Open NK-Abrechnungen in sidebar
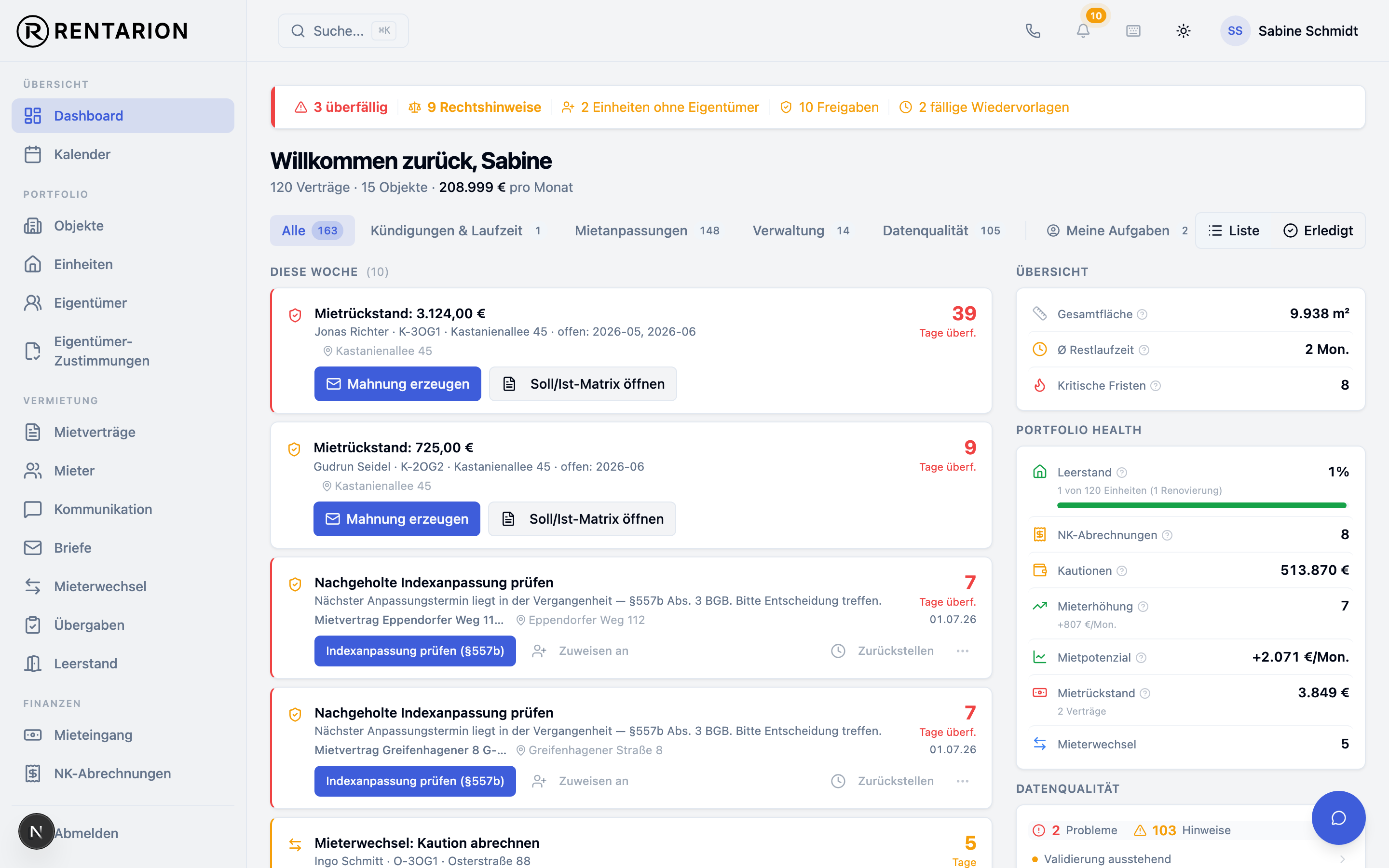The image size is (1389, 868). click(x=123, y=773)
